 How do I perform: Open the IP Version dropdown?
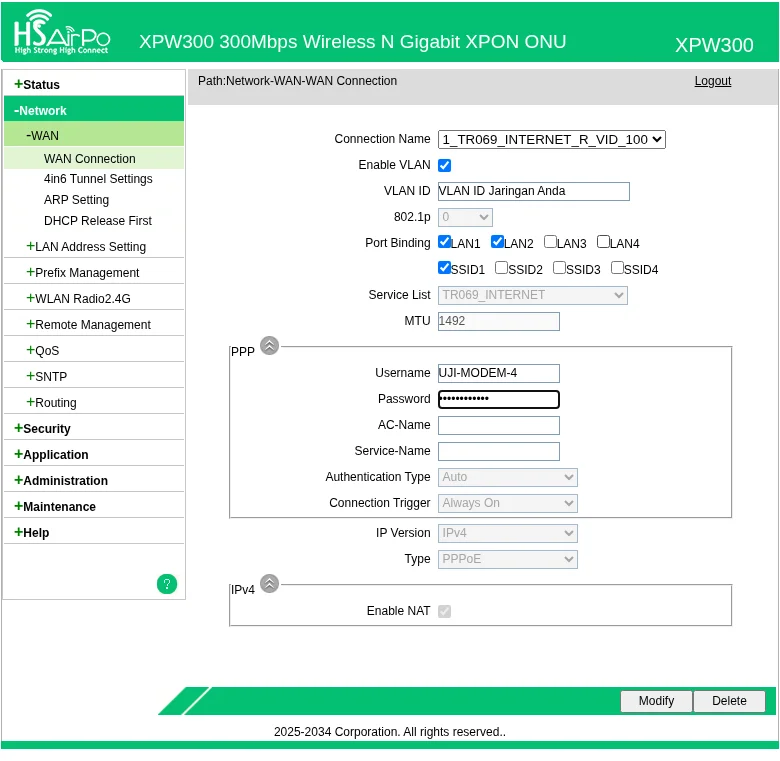[507, 533]
